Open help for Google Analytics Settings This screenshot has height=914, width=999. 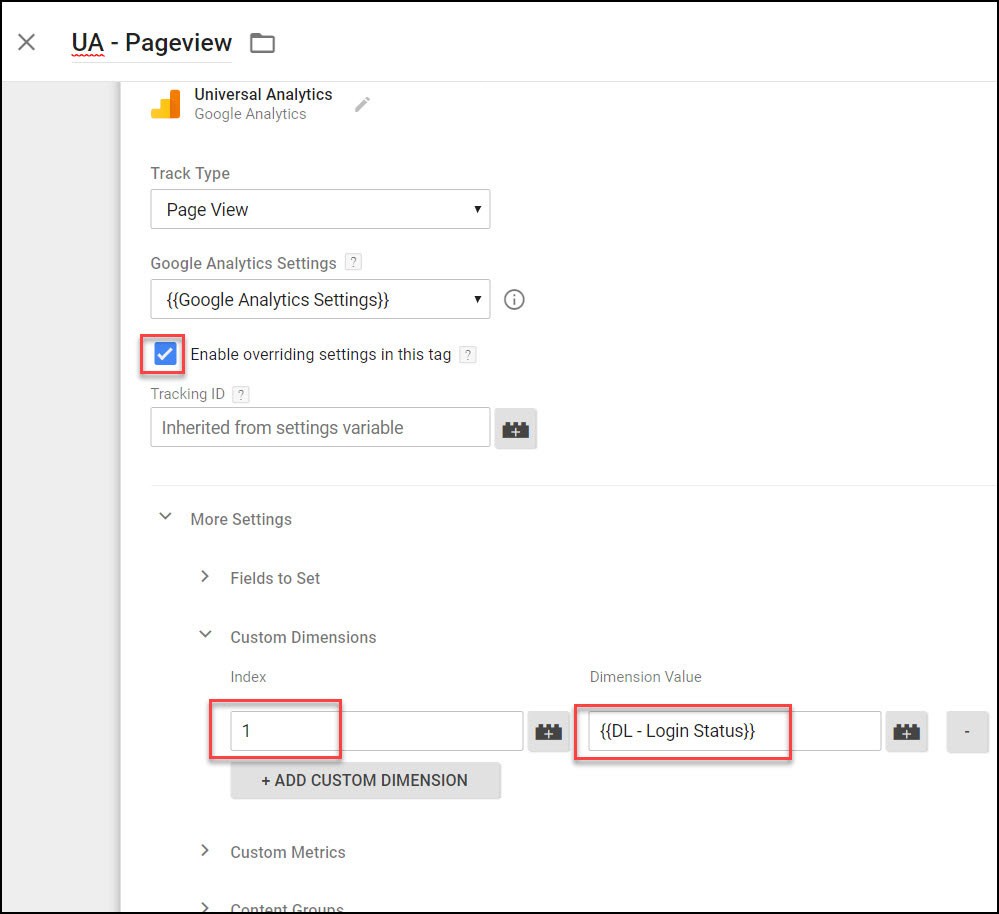(x=352, y=263)
